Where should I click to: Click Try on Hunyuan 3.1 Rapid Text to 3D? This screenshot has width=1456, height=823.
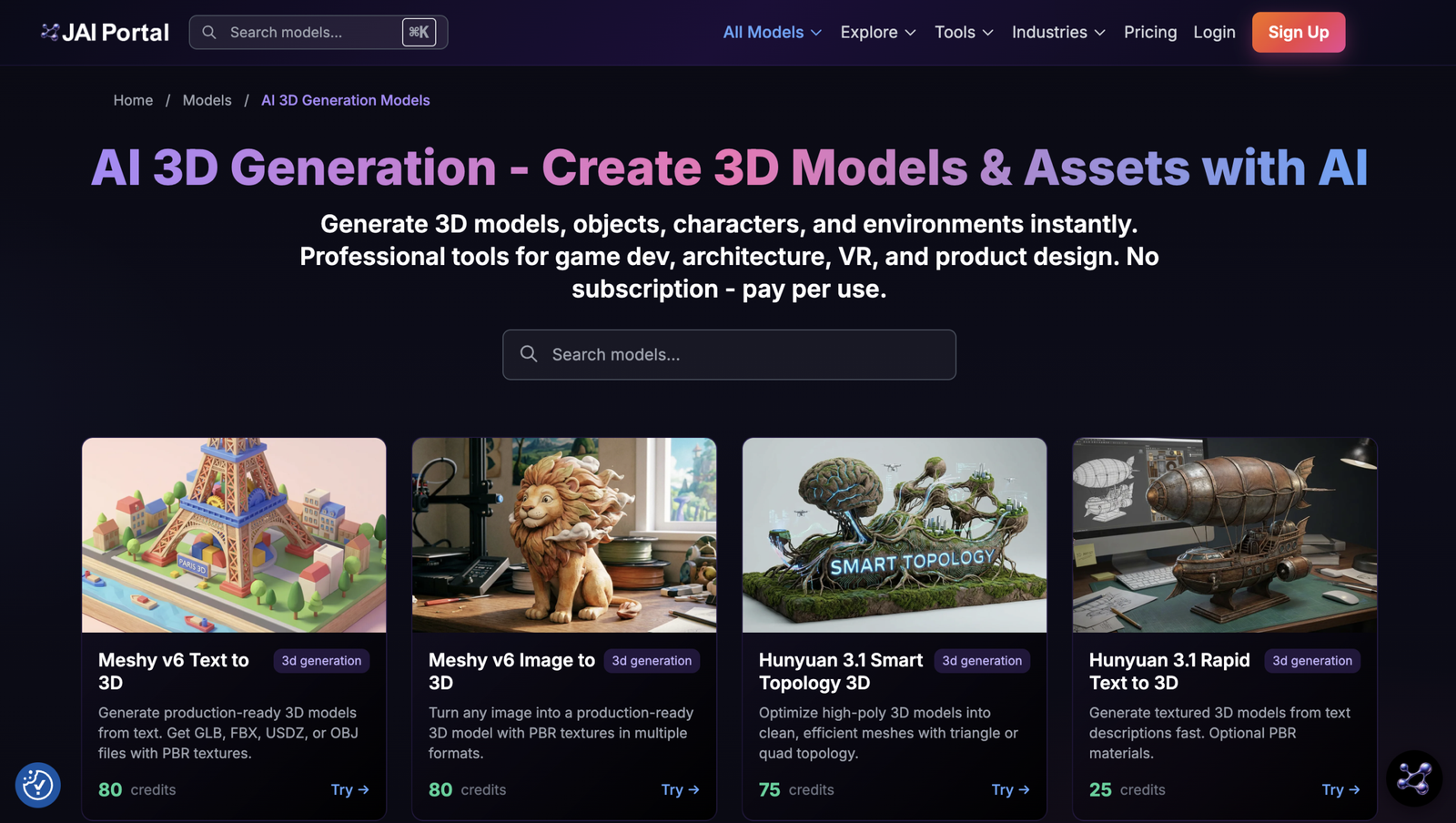[1341, 789]
